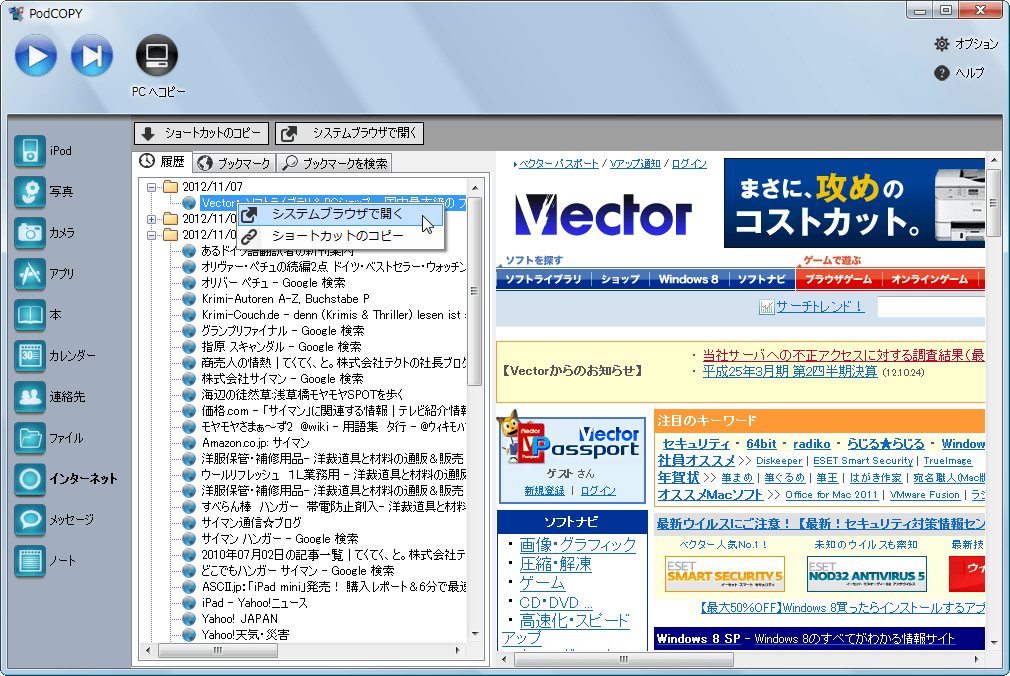Viewport: 1010px width, 676px height.
Task: Select 指原 スキャンダル - Google 検索 entry
Action: point(281,347)
